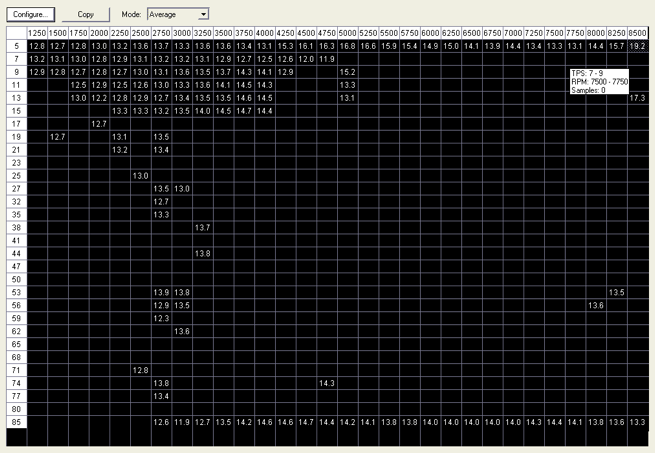Select the cell with value 17.3
Viewport: 655px width, 453px height.
click(637, 98)
